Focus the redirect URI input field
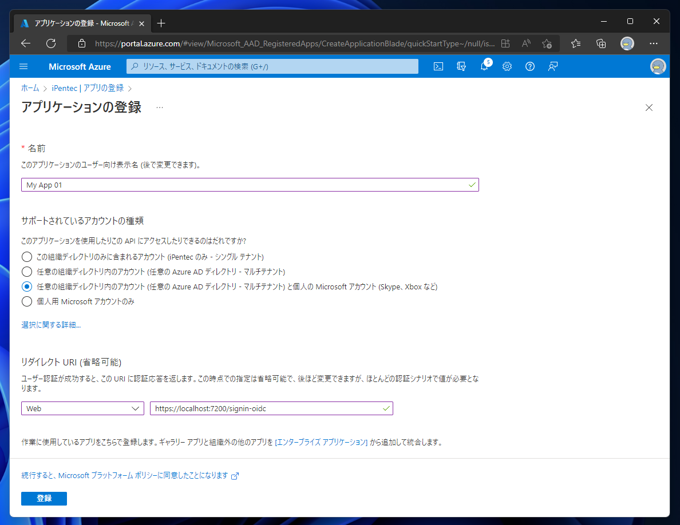The height and width of the screenshot is (525, 680). [271, 408]
